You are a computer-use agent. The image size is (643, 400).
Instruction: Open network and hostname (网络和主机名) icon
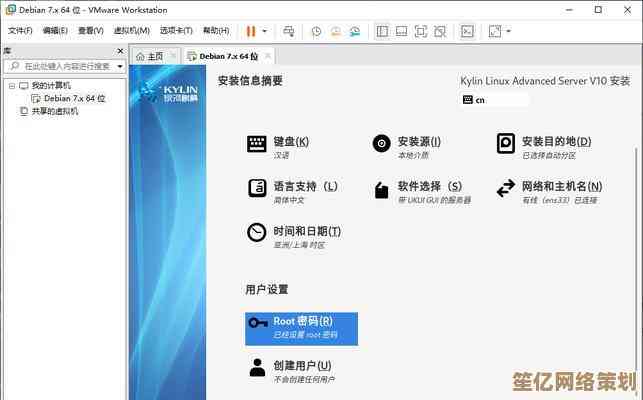pos(505,188)
